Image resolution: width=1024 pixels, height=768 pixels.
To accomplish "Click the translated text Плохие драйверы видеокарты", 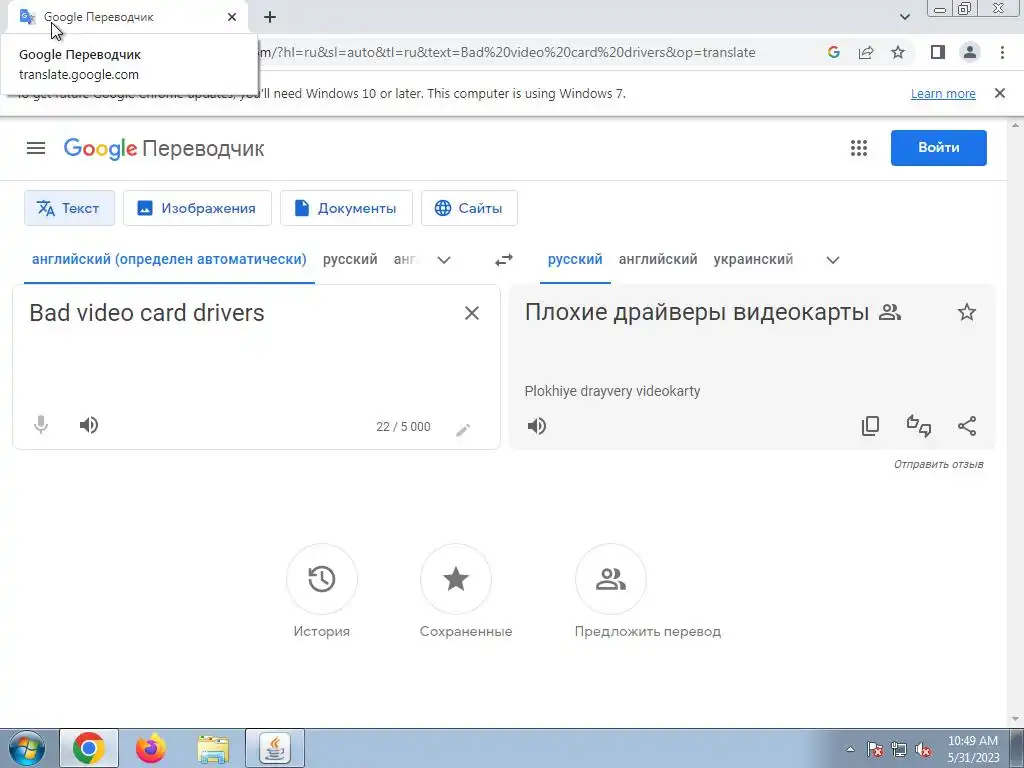I will tap(697, 312).
